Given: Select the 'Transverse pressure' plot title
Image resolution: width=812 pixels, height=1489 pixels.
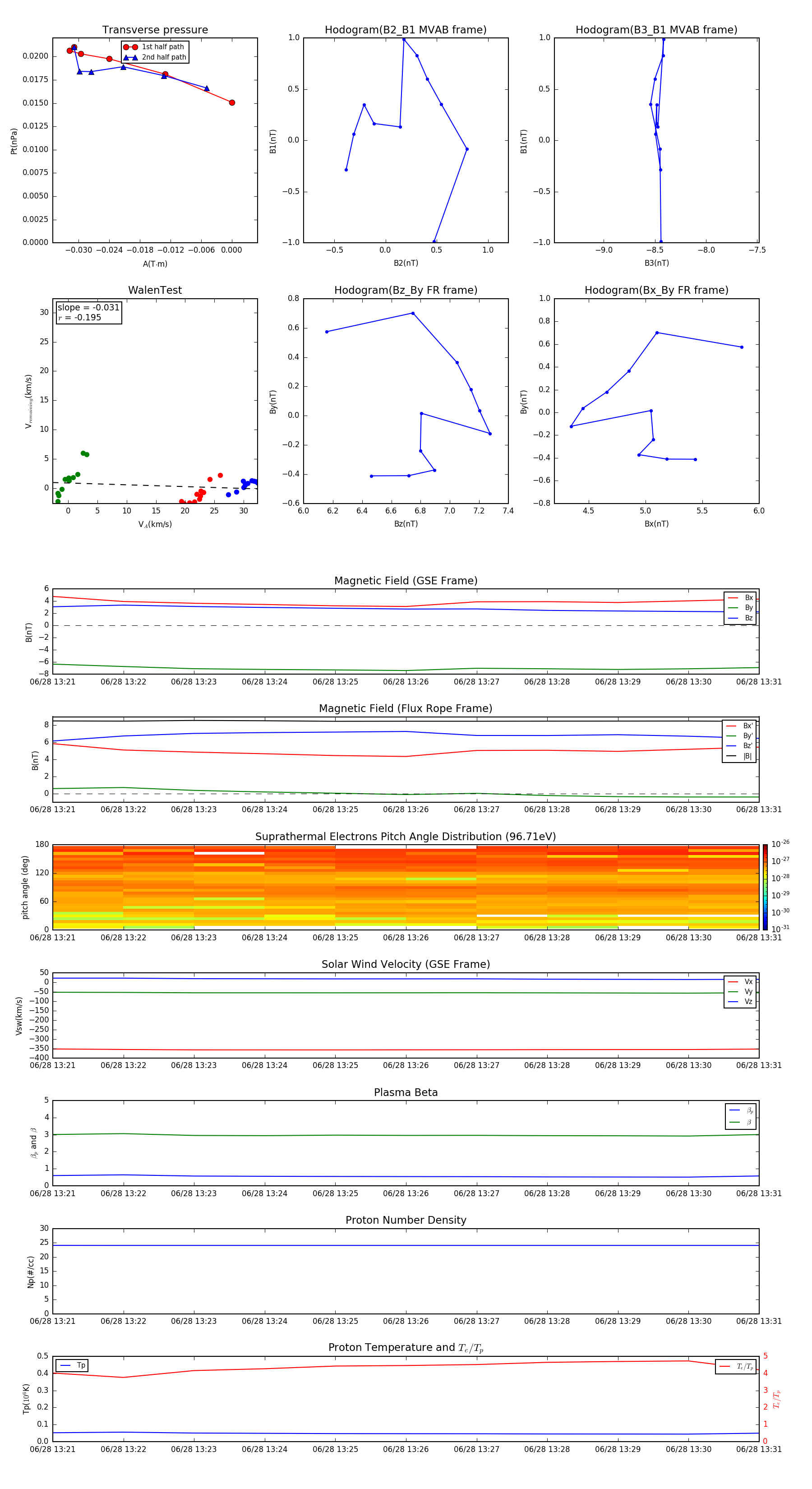Looking at the screenshot, I should tap(155, 30).
